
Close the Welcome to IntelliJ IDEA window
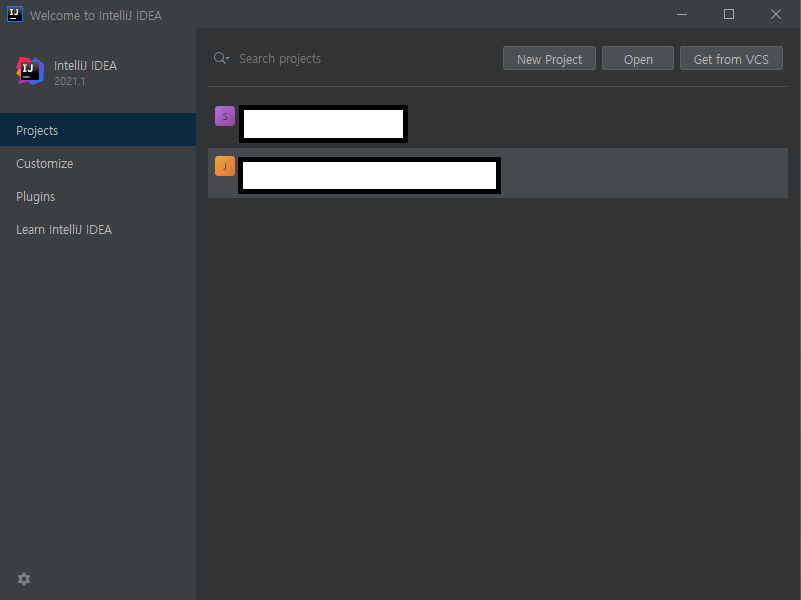775,14
